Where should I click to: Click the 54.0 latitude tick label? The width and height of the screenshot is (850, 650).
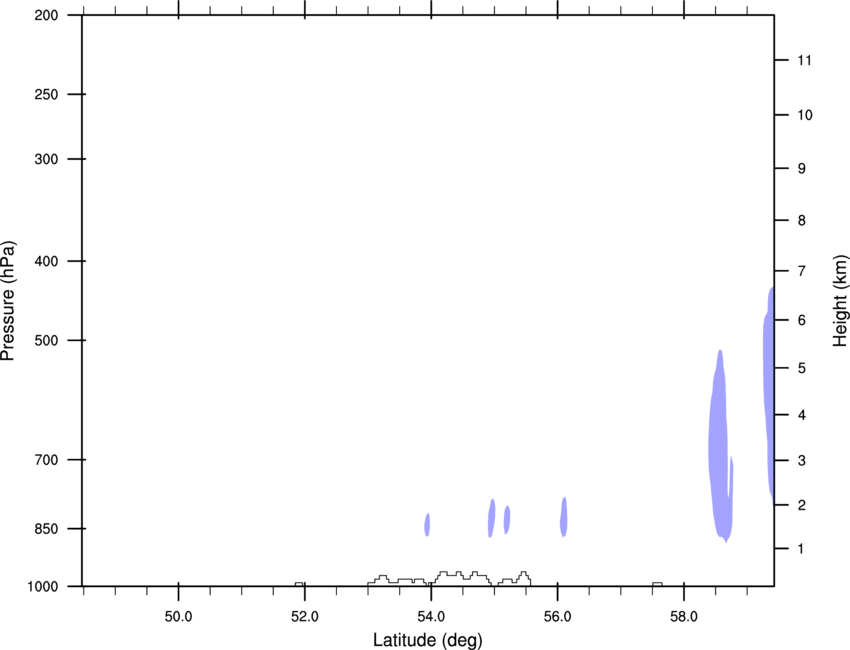click(x=431, y=617)
